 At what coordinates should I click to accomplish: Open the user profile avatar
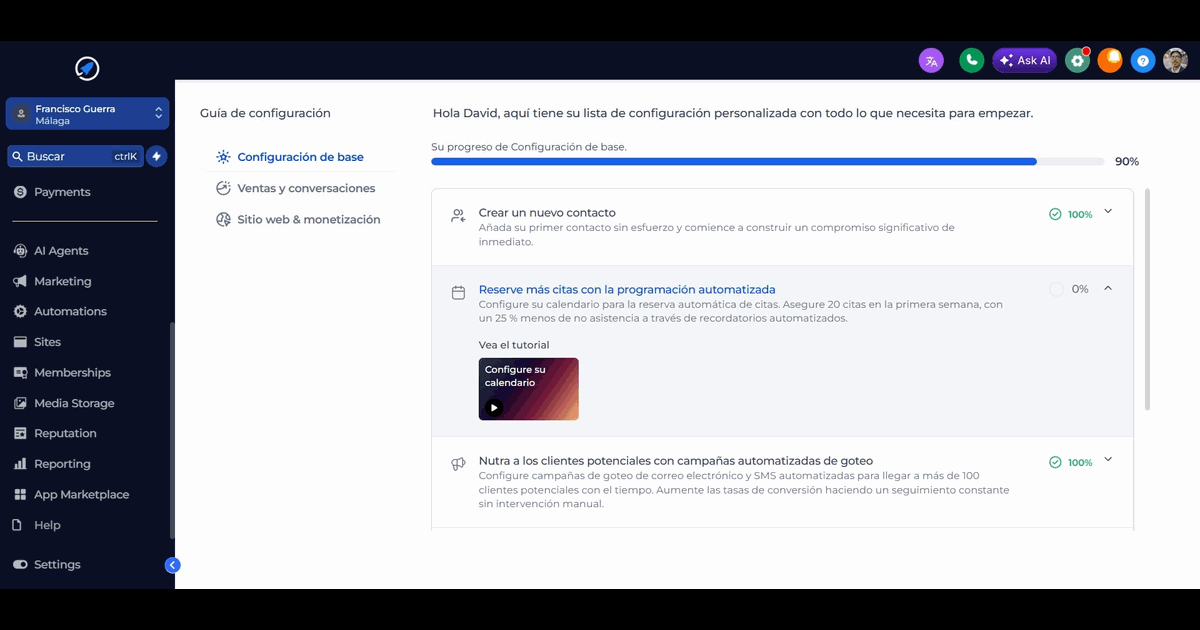pyautogui.click(x=1175, y=61)
